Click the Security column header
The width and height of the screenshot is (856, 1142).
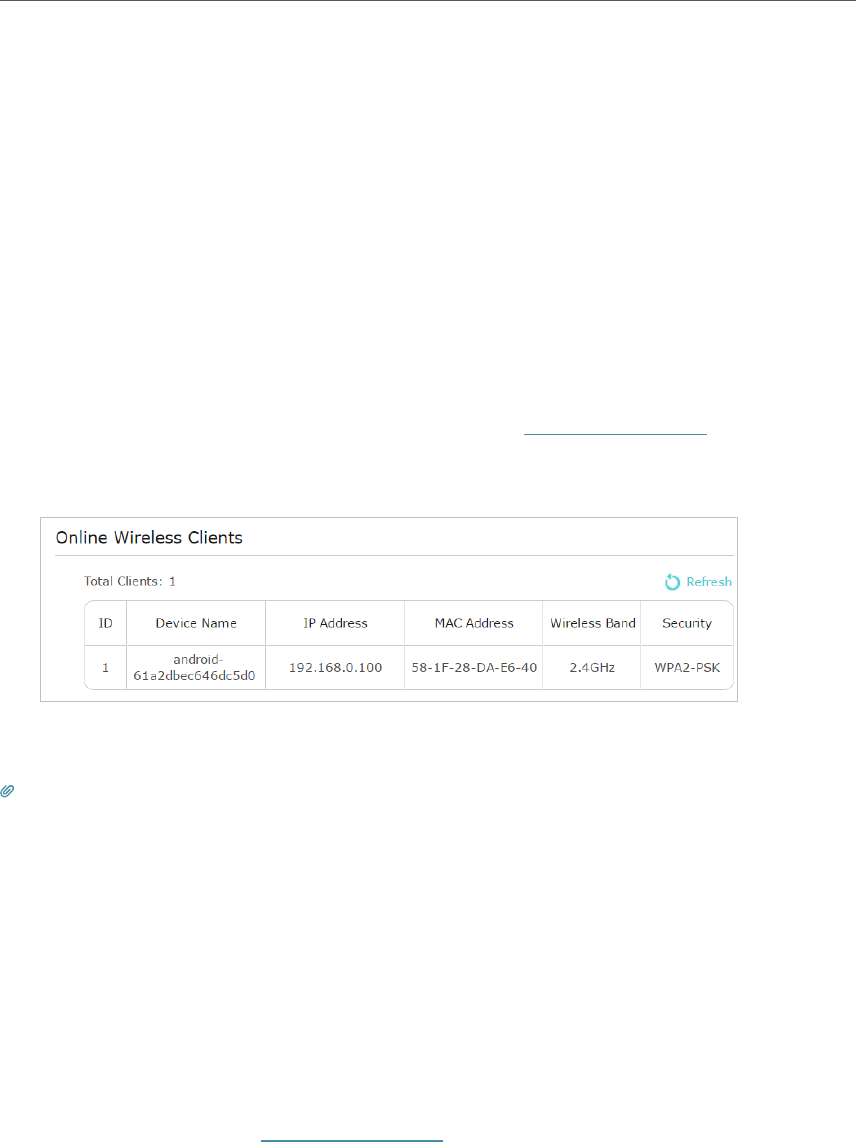coord(687,623)
